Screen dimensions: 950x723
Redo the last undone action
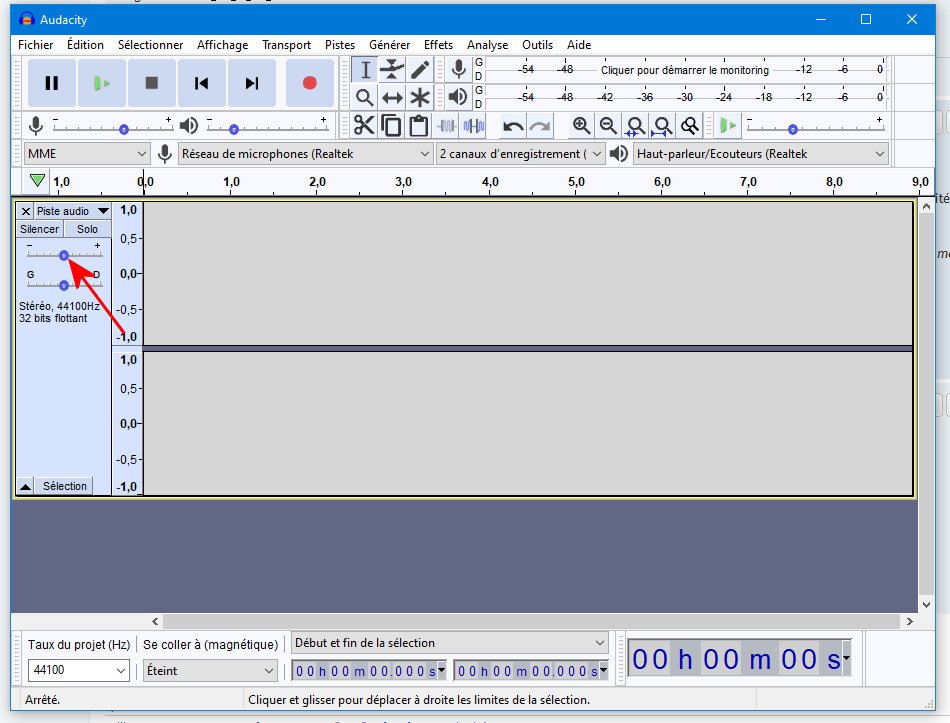pyautogui.click(x=540, y=125)
